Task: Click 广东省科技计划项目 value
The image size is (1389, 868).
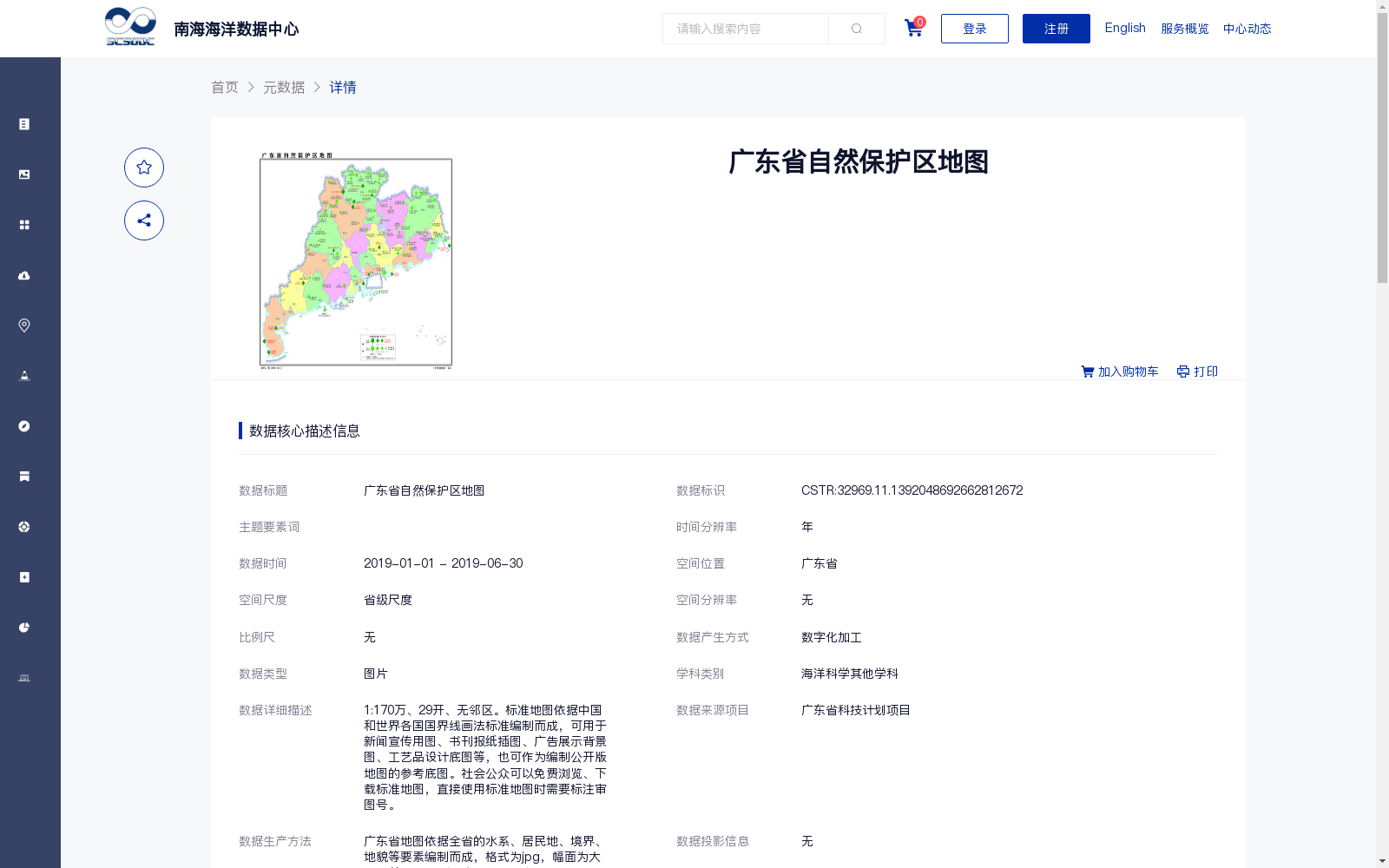Action: click(856, 710)
